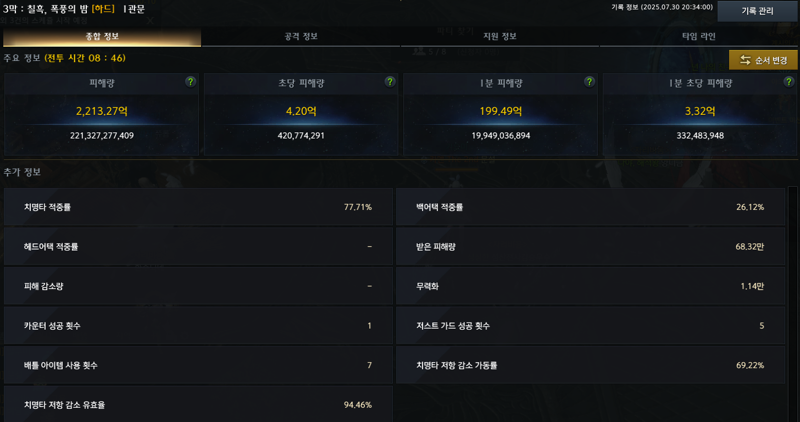The height and width of the screenshot is (422, 800).
Task: Select the 지원 정보 tab
Action: 500,37
